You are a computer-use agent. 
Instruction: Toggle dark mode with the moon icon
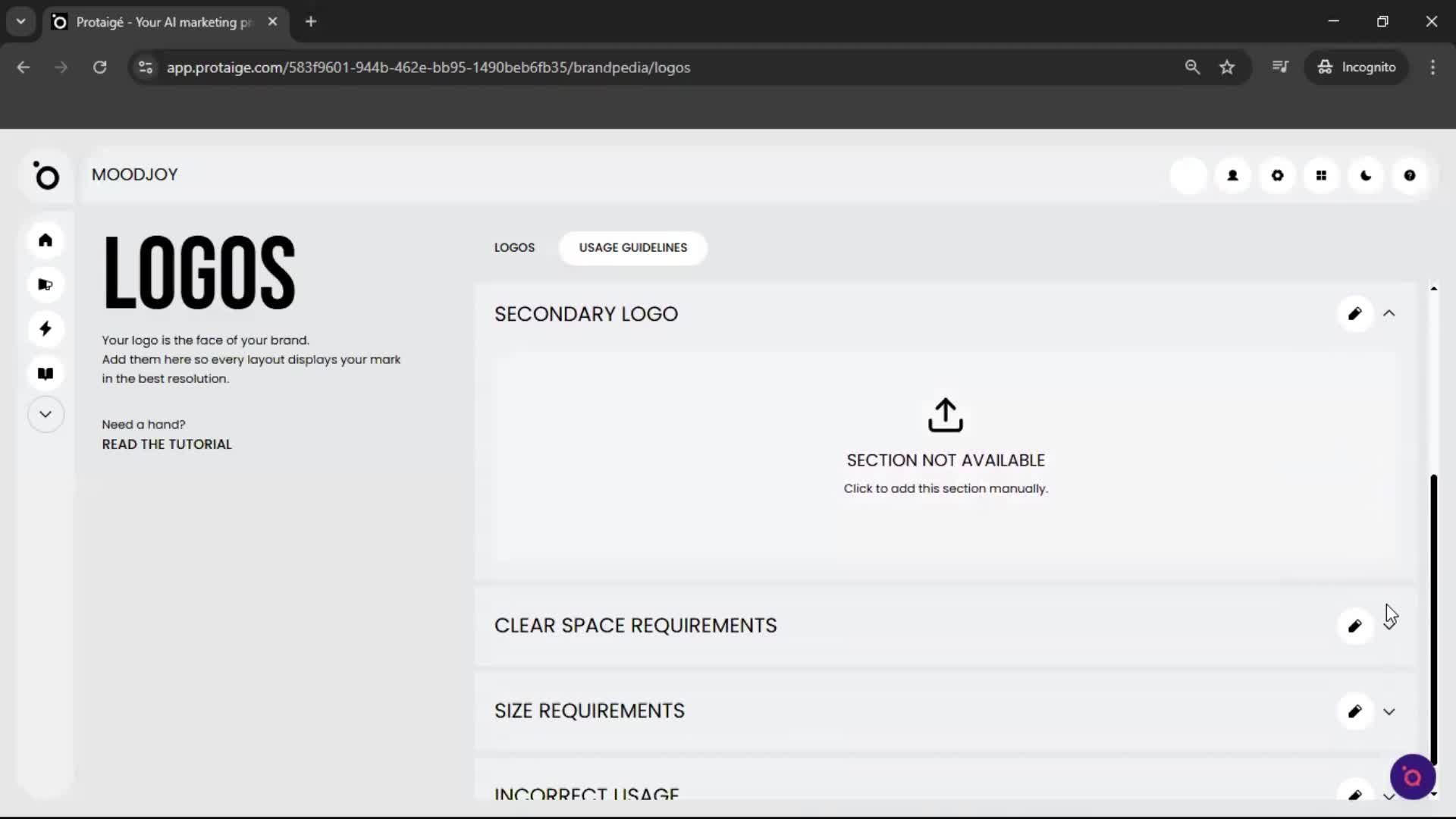click(1365, 175)
